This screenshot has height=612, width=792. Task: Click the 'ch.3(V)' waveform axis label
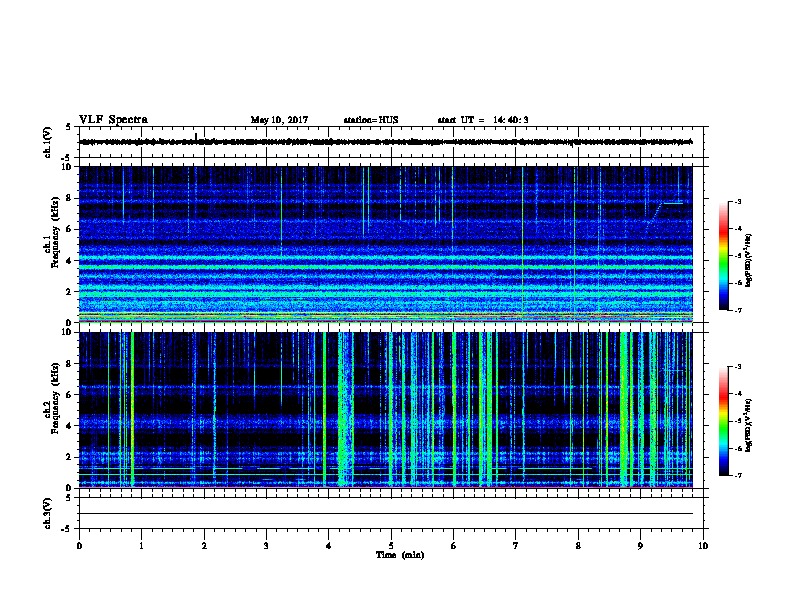pyautogui.click(x=48, y=513)
